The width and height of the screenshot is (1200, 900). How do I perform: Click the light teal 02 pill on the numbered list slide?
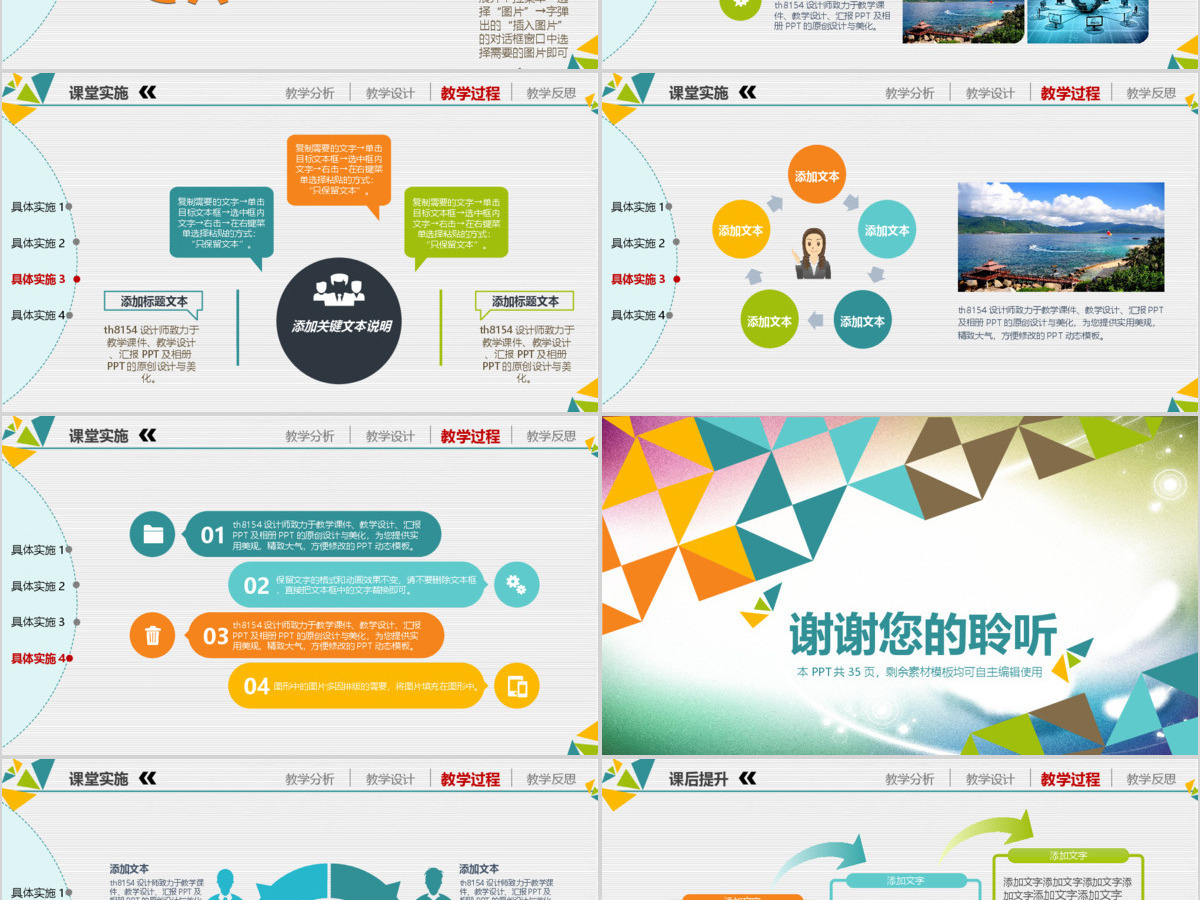coord(357,584)
